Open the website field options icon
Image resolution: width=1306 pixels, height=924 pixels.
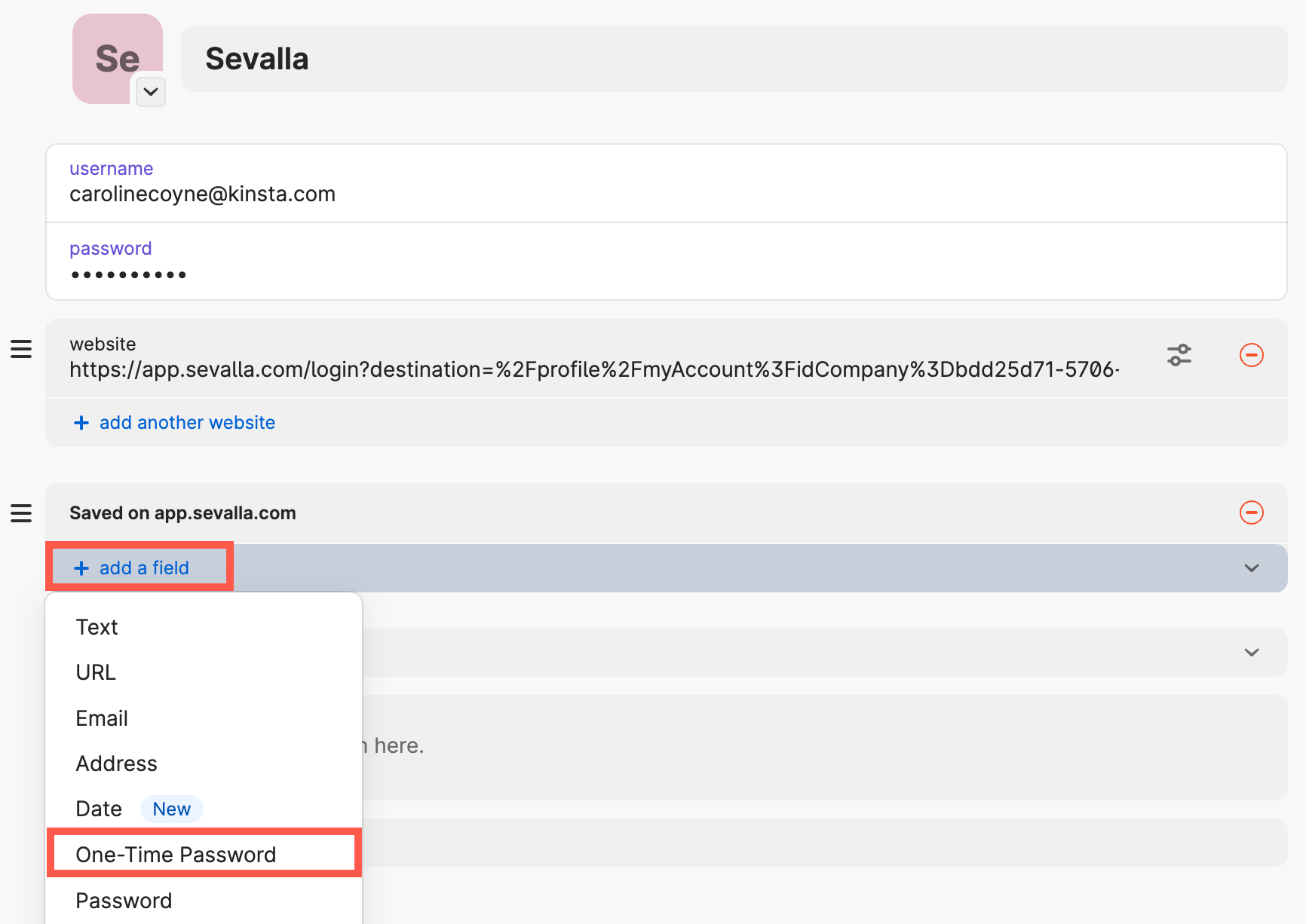(x=1179, y=355)
